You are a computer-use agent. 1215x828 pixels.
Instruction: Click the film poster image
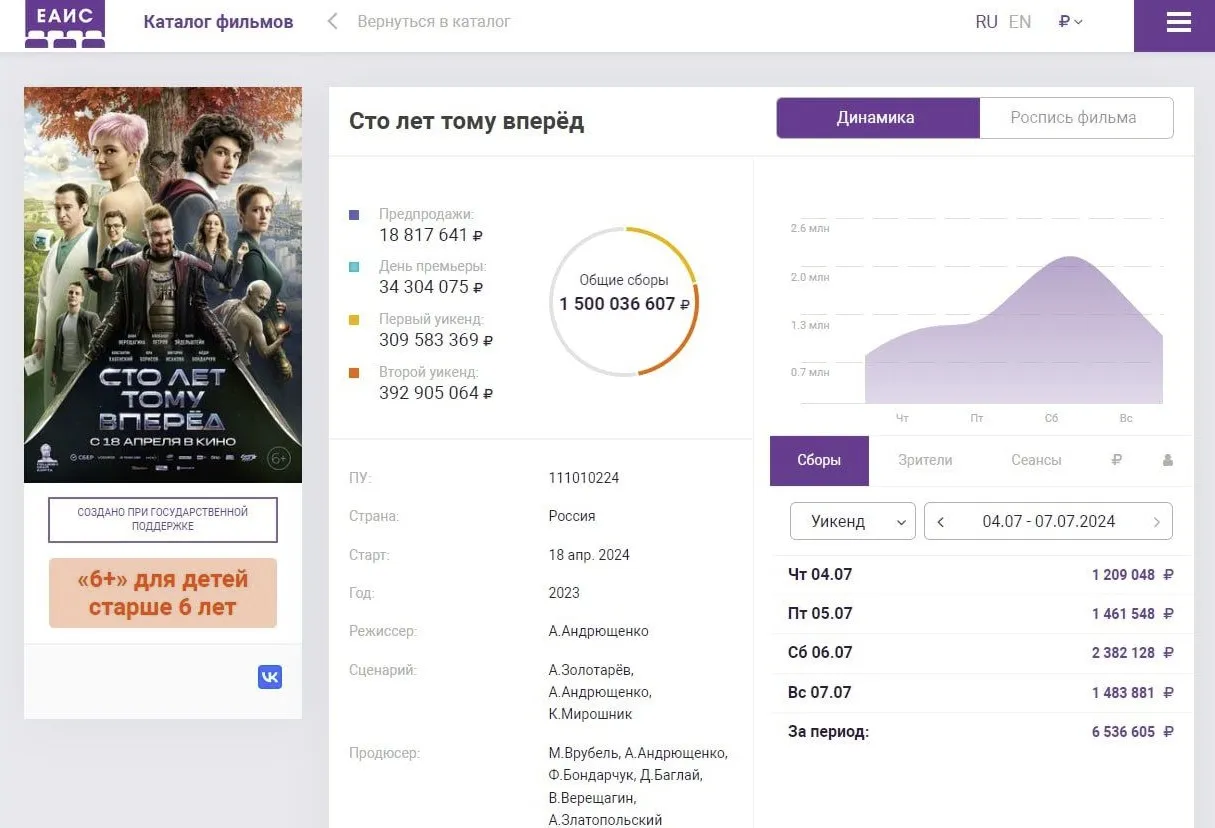click(163, 285)
